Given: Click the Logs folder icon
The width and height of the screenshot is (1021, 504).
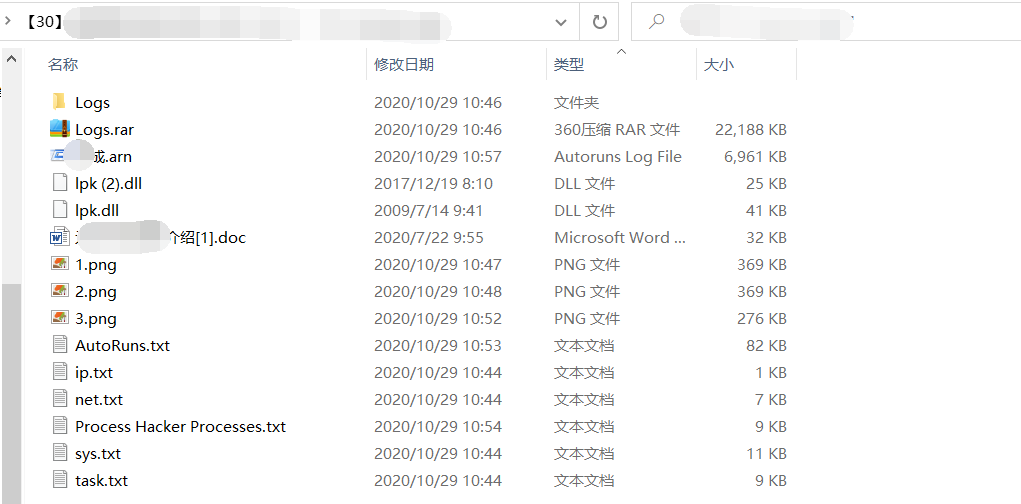Looking at the screenshot, I should 59,102.
